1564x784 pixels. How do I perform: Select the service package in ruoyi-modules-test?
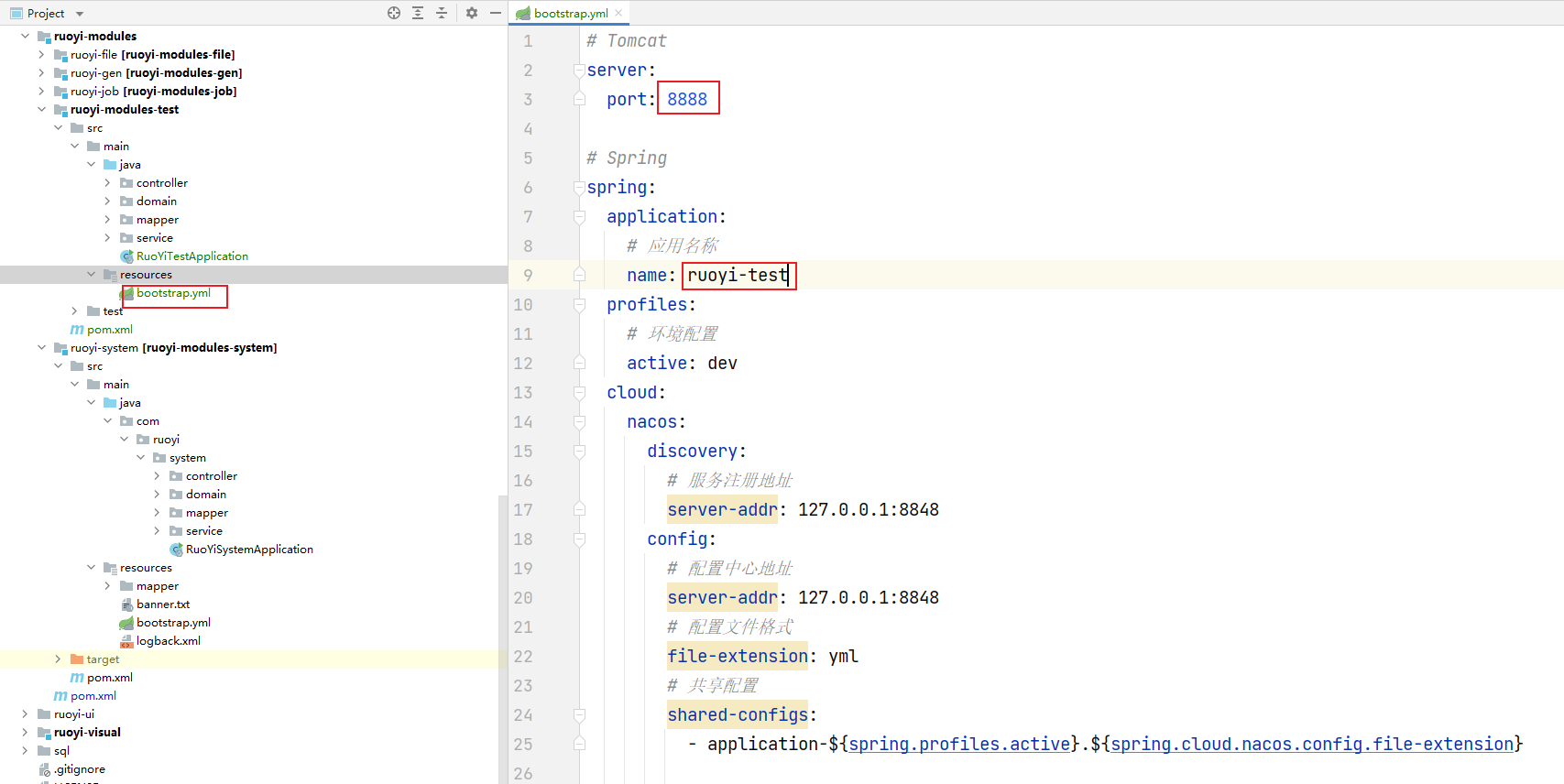click(154, 238)
